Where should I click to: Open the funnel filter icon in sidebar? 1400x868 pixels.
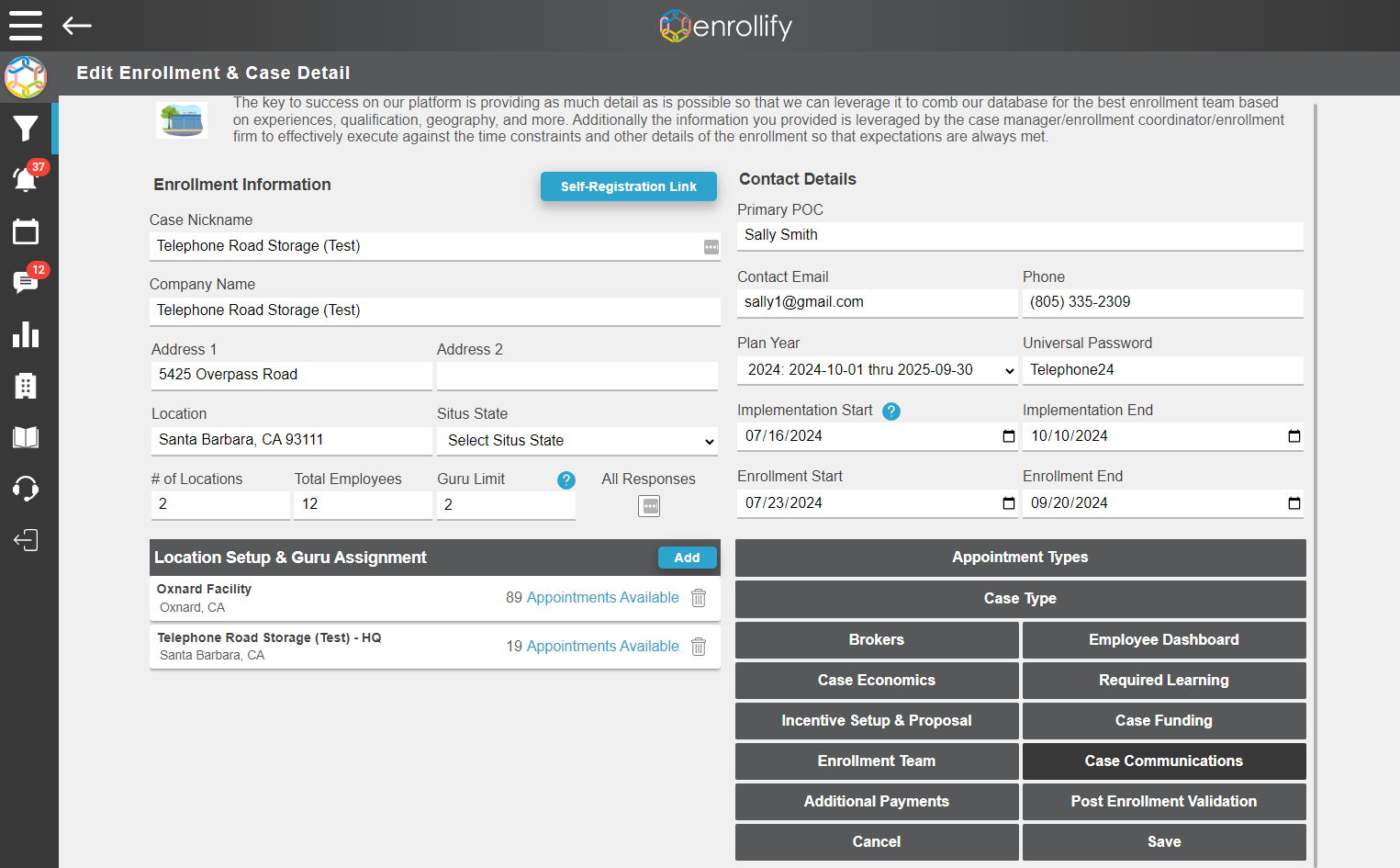26,129
